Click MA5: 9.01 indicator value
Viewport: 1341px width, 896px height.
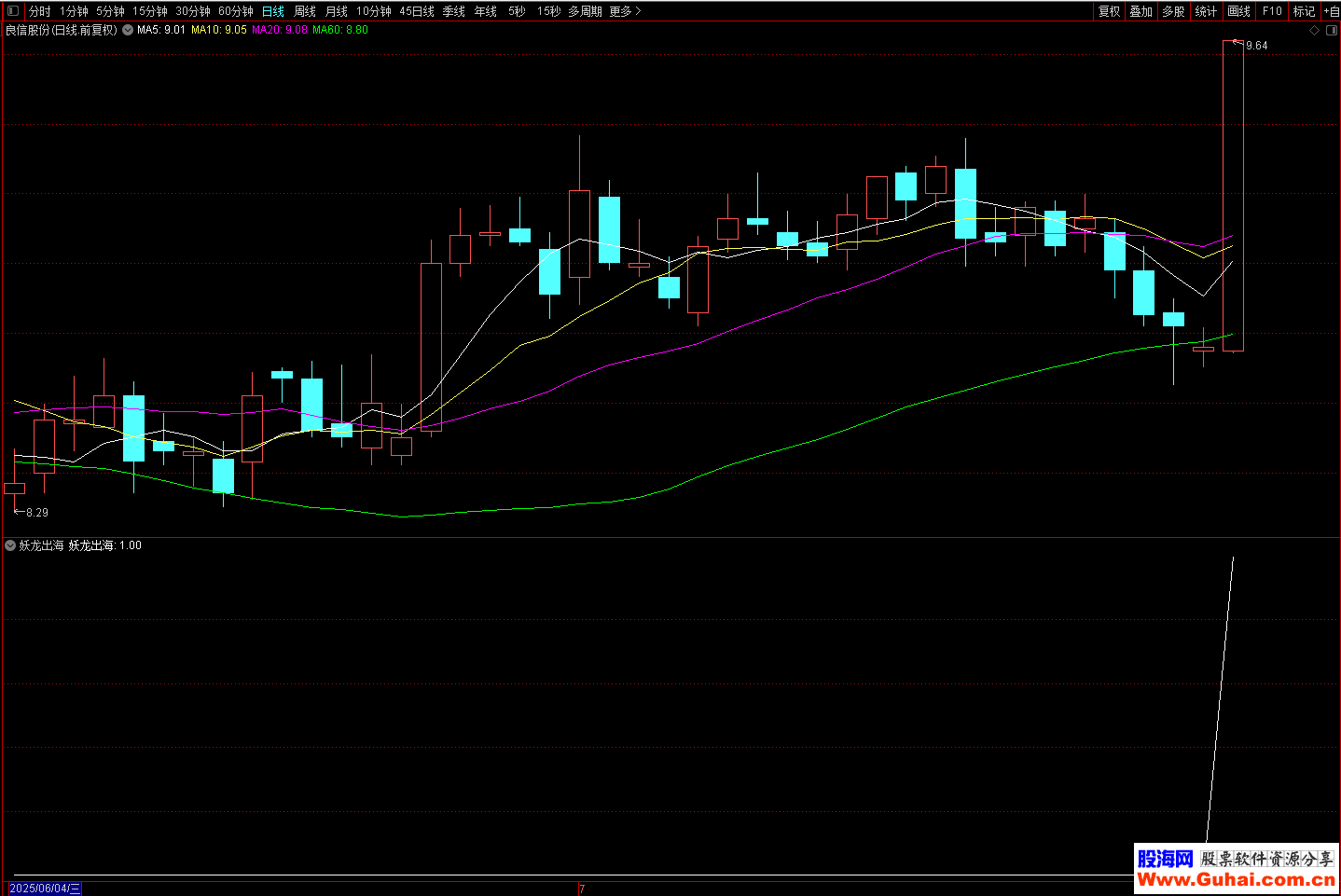tap(161, 30)
